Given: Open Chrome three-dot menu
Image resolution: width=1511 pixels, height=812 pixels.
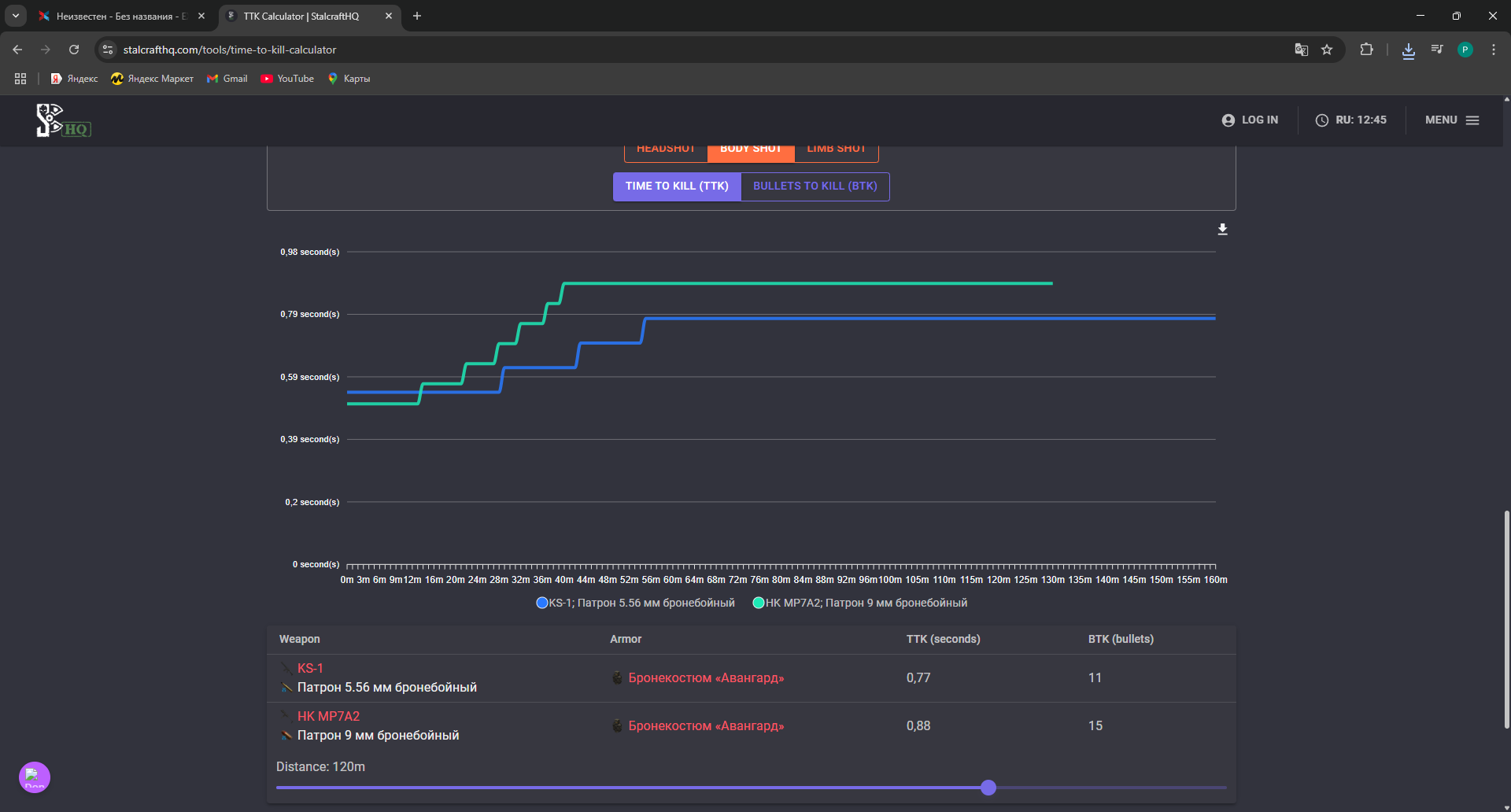Looking at the screenshot, I should tap(1494, 50).
